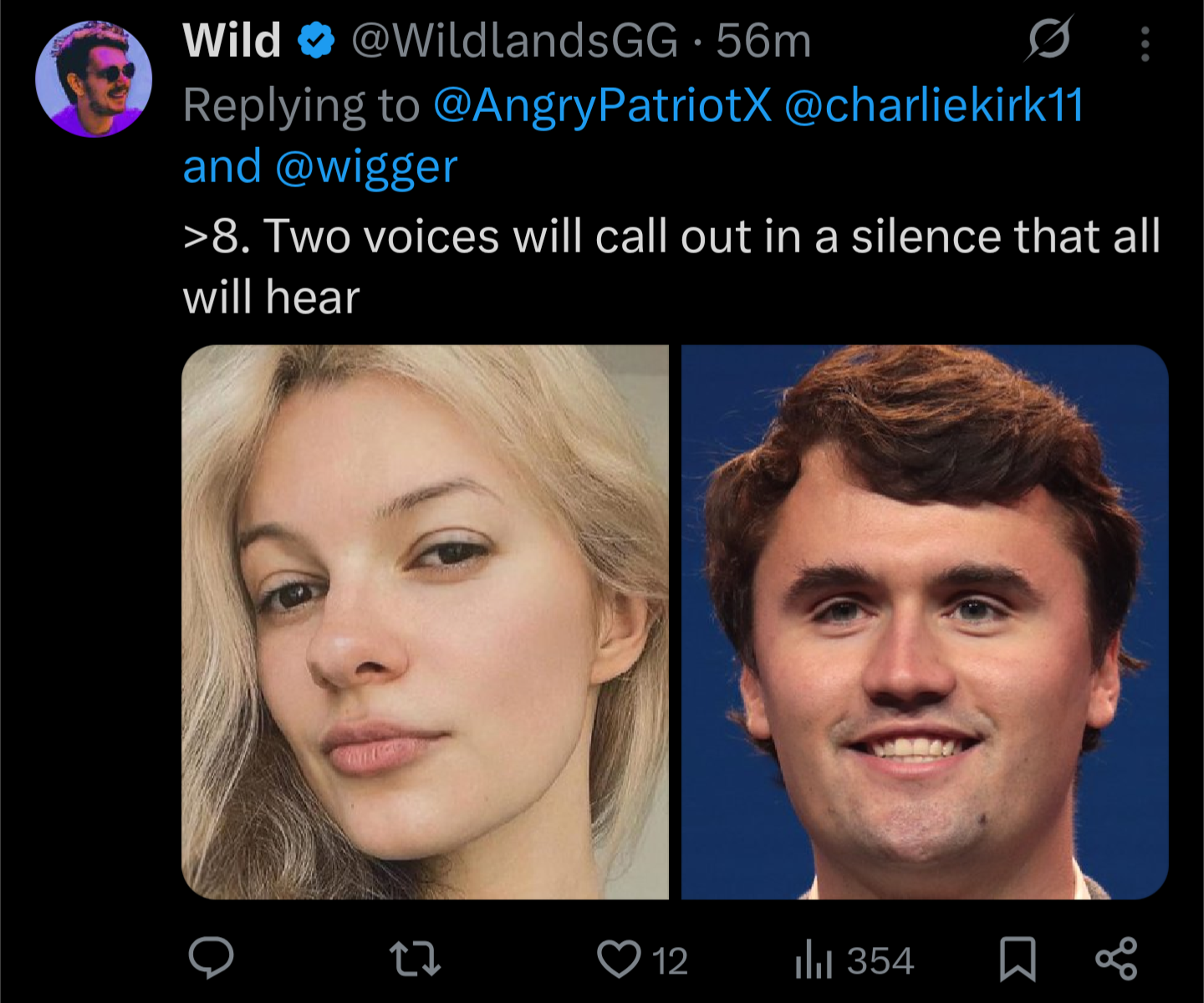
Task: Click the share icon
Action: pos(1116,959)
